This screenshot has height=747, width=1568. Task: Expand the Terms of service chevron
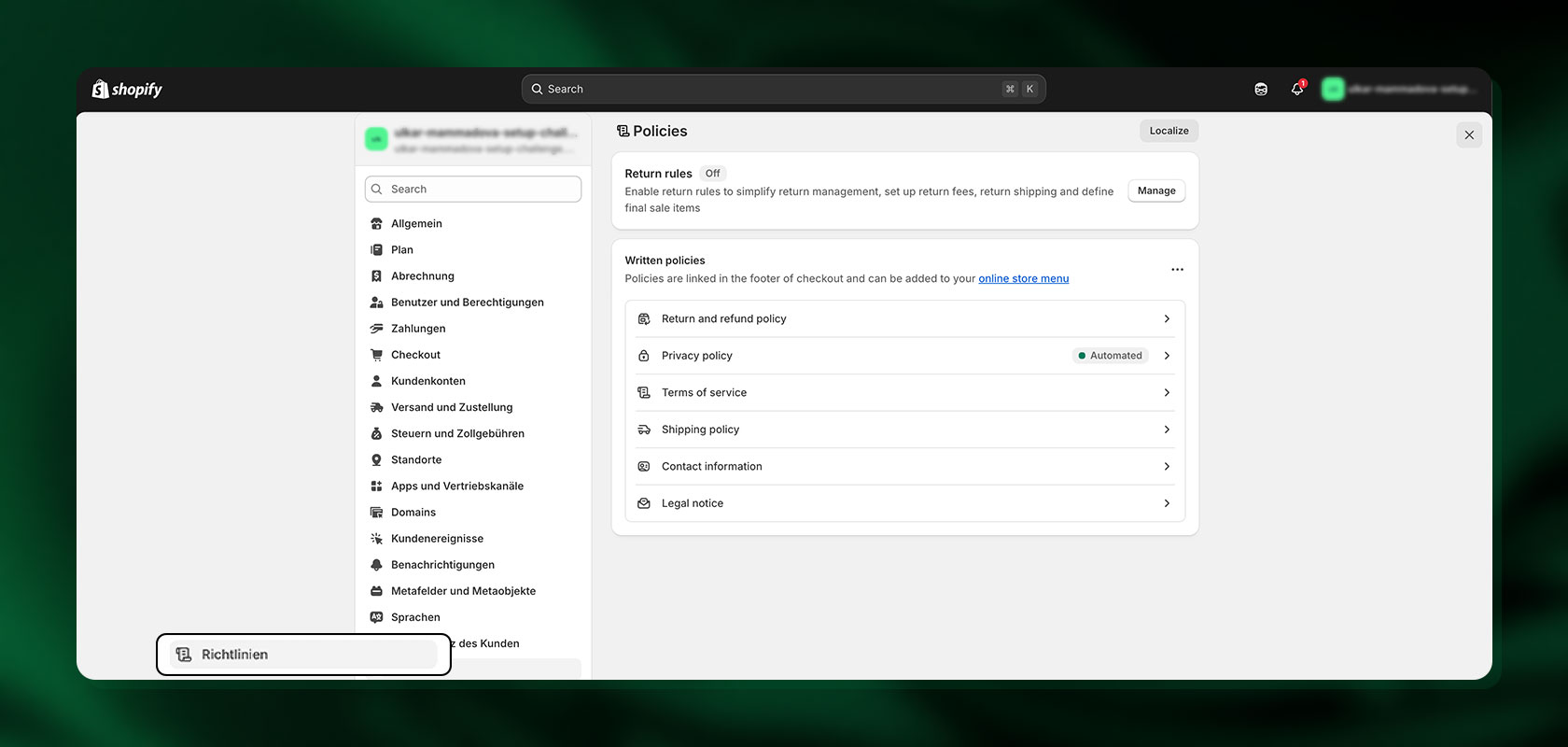[x=1167, y=392]
